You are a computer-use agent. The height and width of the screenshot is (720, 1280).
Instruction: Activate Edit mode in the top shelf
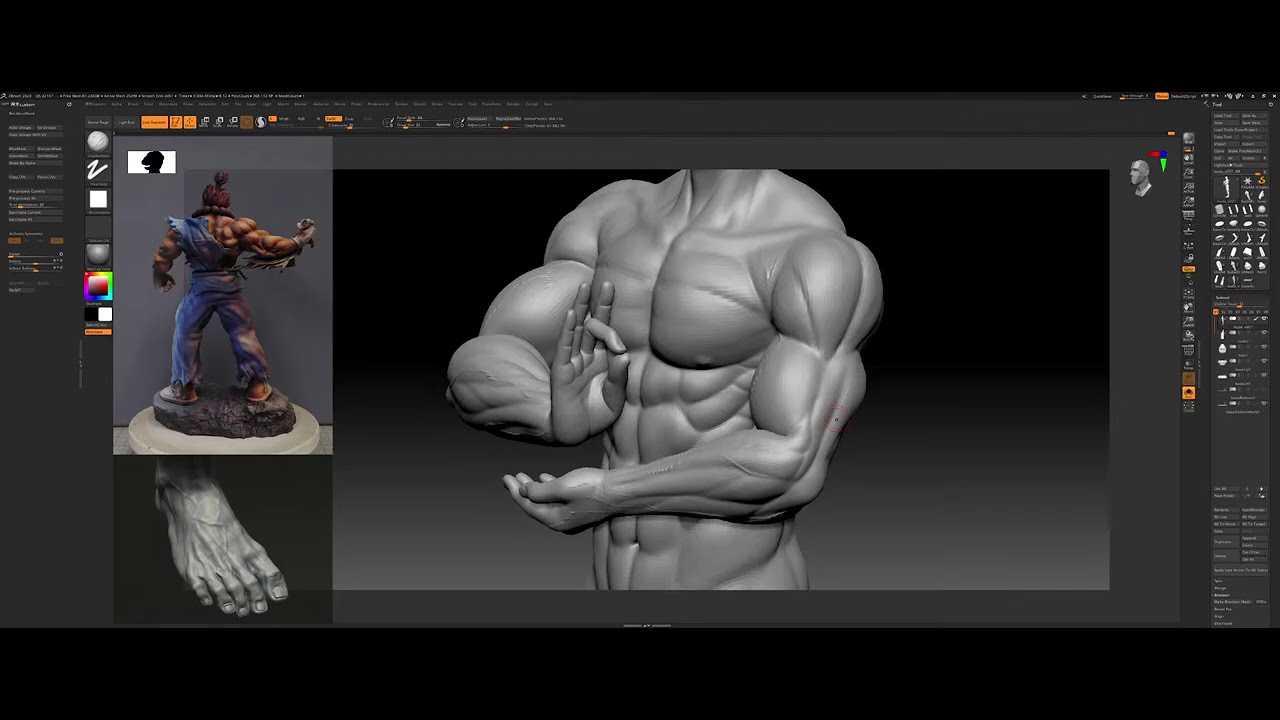click(175, 122)
